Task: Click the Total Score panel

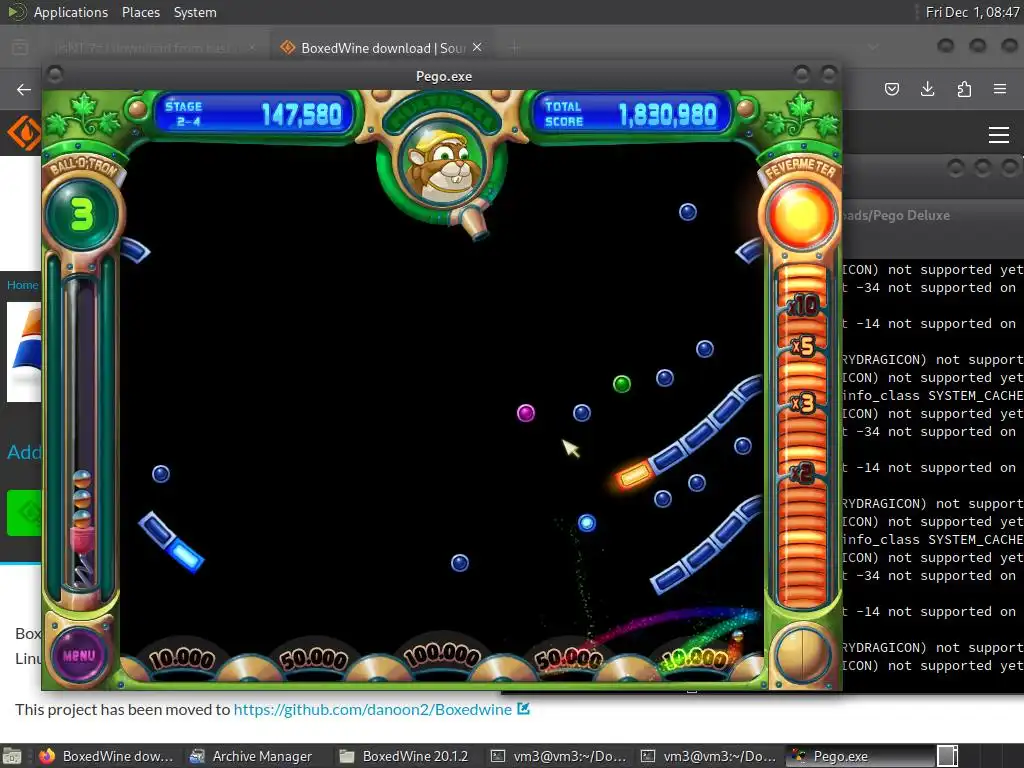Action: pyautogui.click(x=631, y=114)
